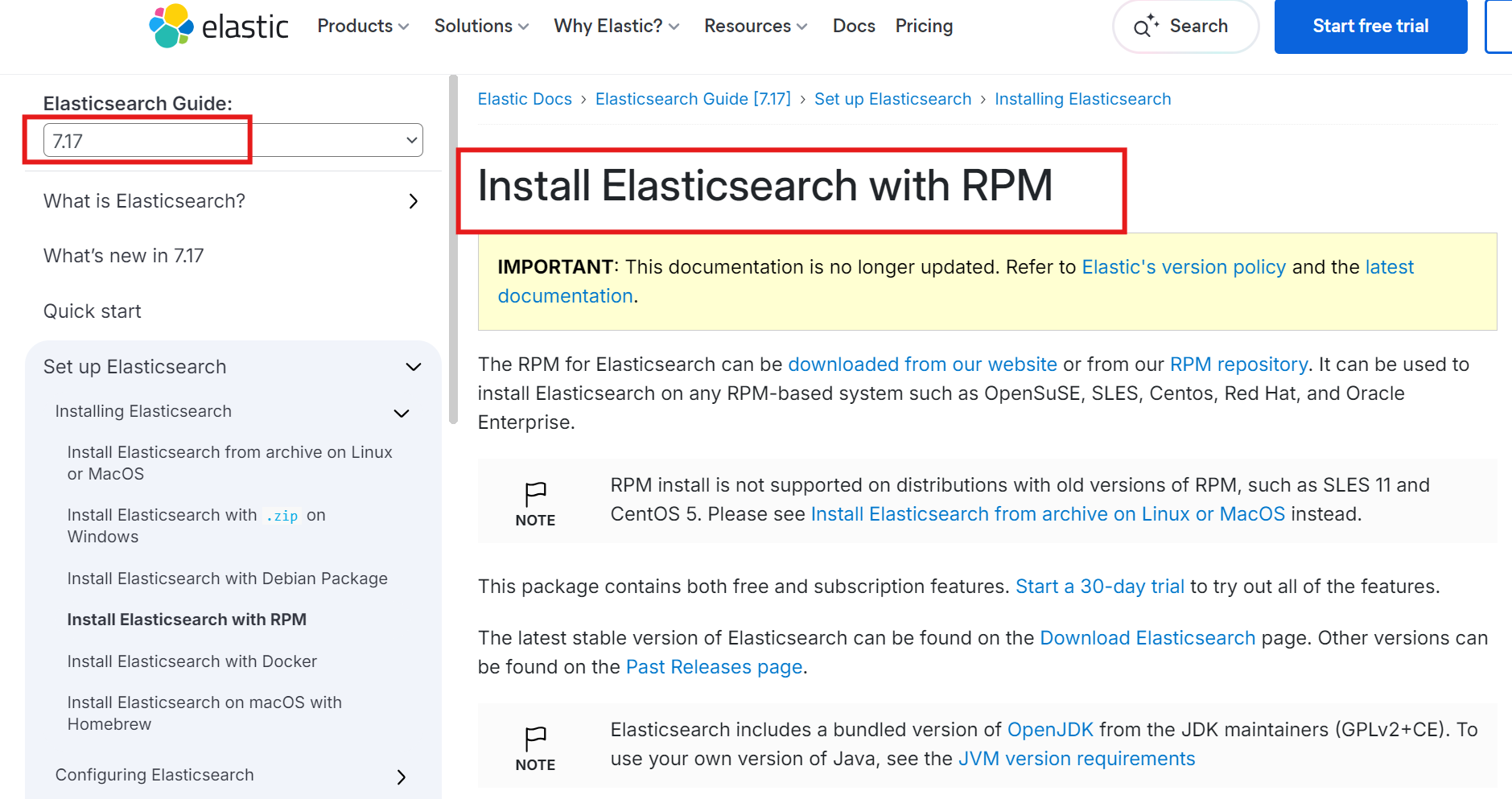
Task: Collapse Installing Elasticsearch subsection chevron
Action: [x=402, y=413]
